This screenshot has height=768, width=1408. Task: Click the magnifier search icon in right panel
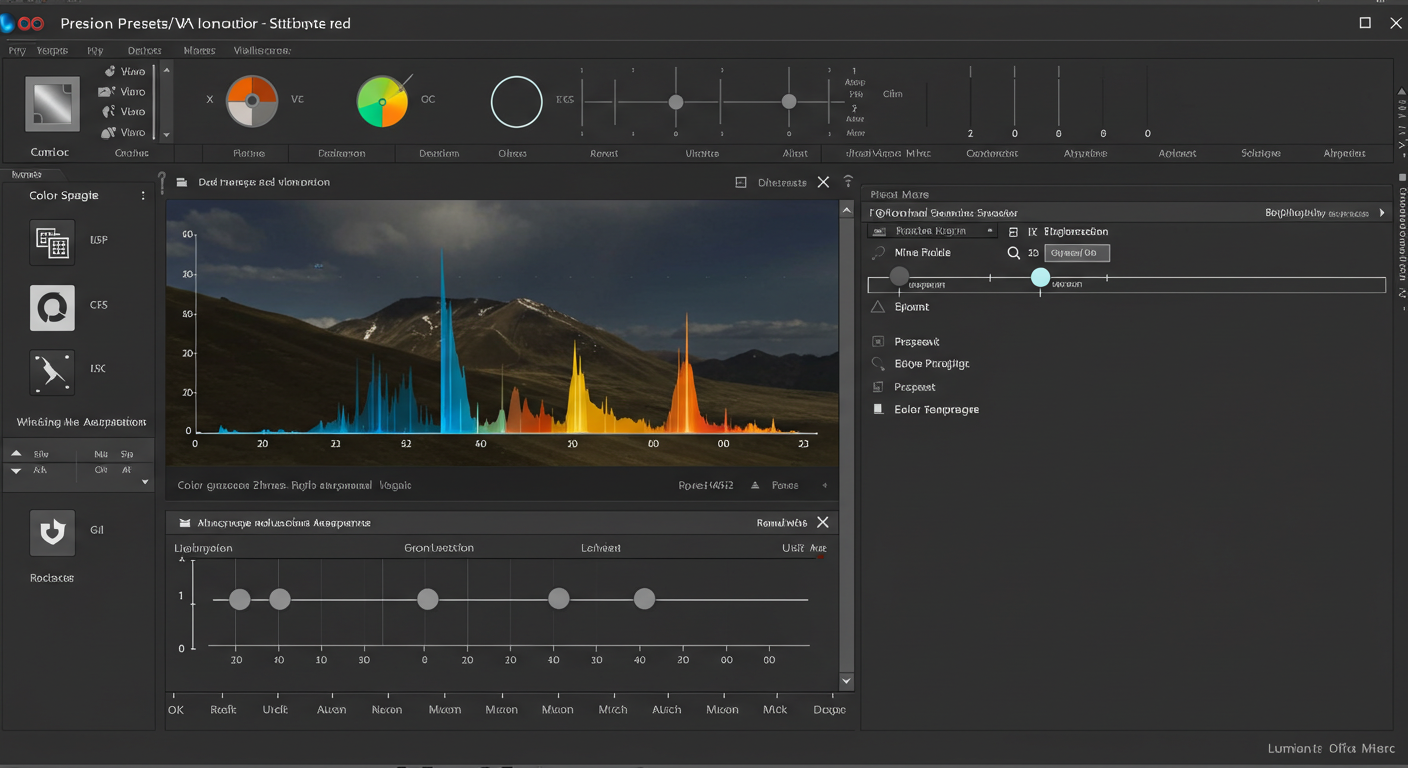1013,253
